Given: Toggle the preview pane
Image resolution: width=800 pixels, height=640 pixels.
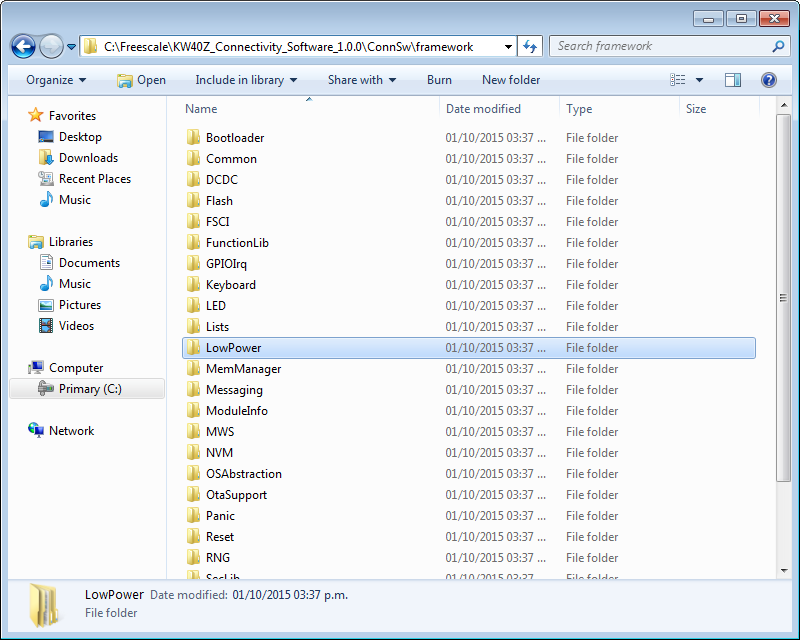Looking at the screenshot, I should (x=733, y=80).
